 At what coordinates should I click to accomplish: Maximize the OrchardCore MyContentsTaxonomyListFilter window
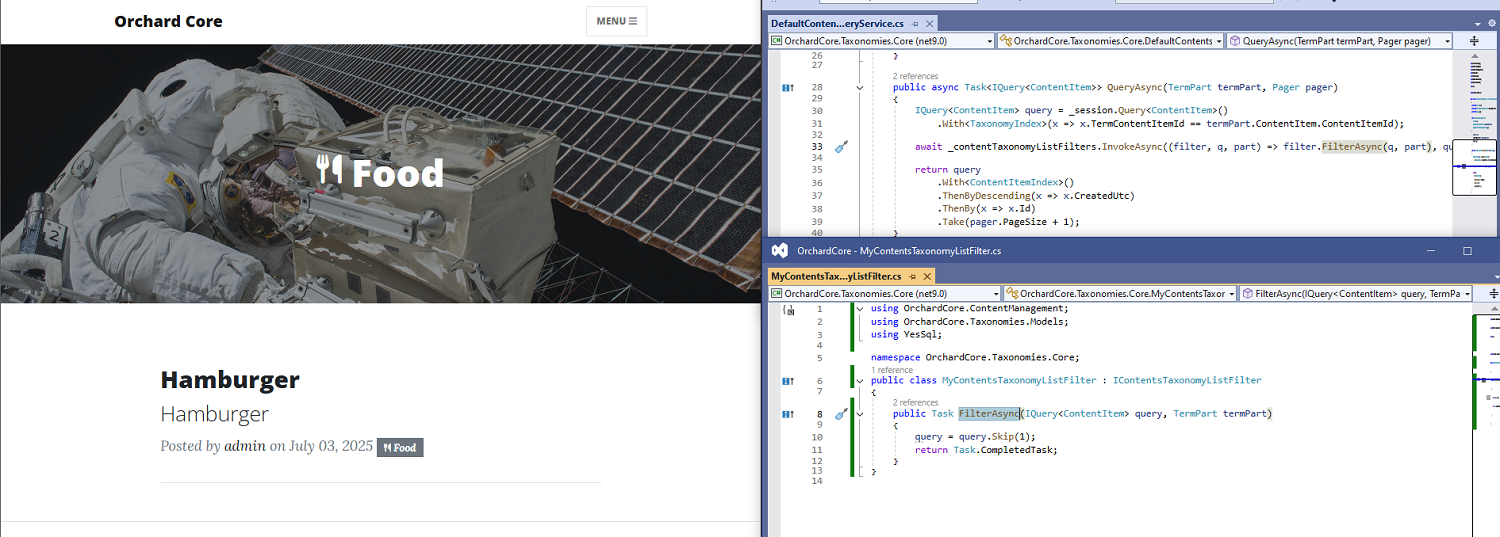(x=1467, y=251)
